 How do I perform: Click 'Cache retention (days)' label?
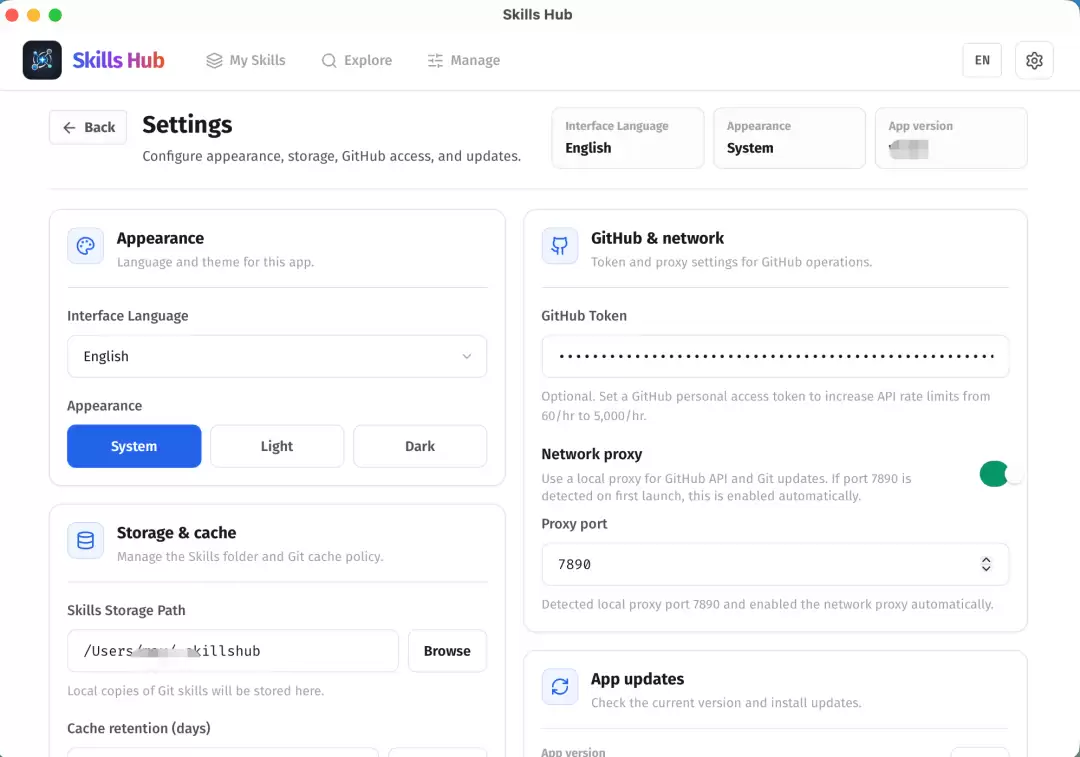click(138, 728)
